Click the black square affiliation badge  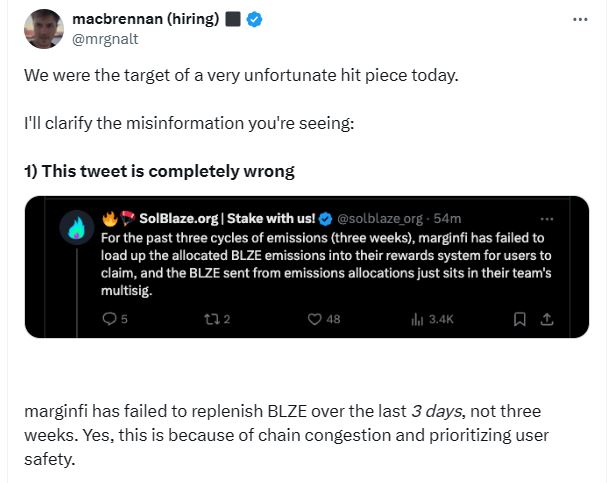[233, 19]
